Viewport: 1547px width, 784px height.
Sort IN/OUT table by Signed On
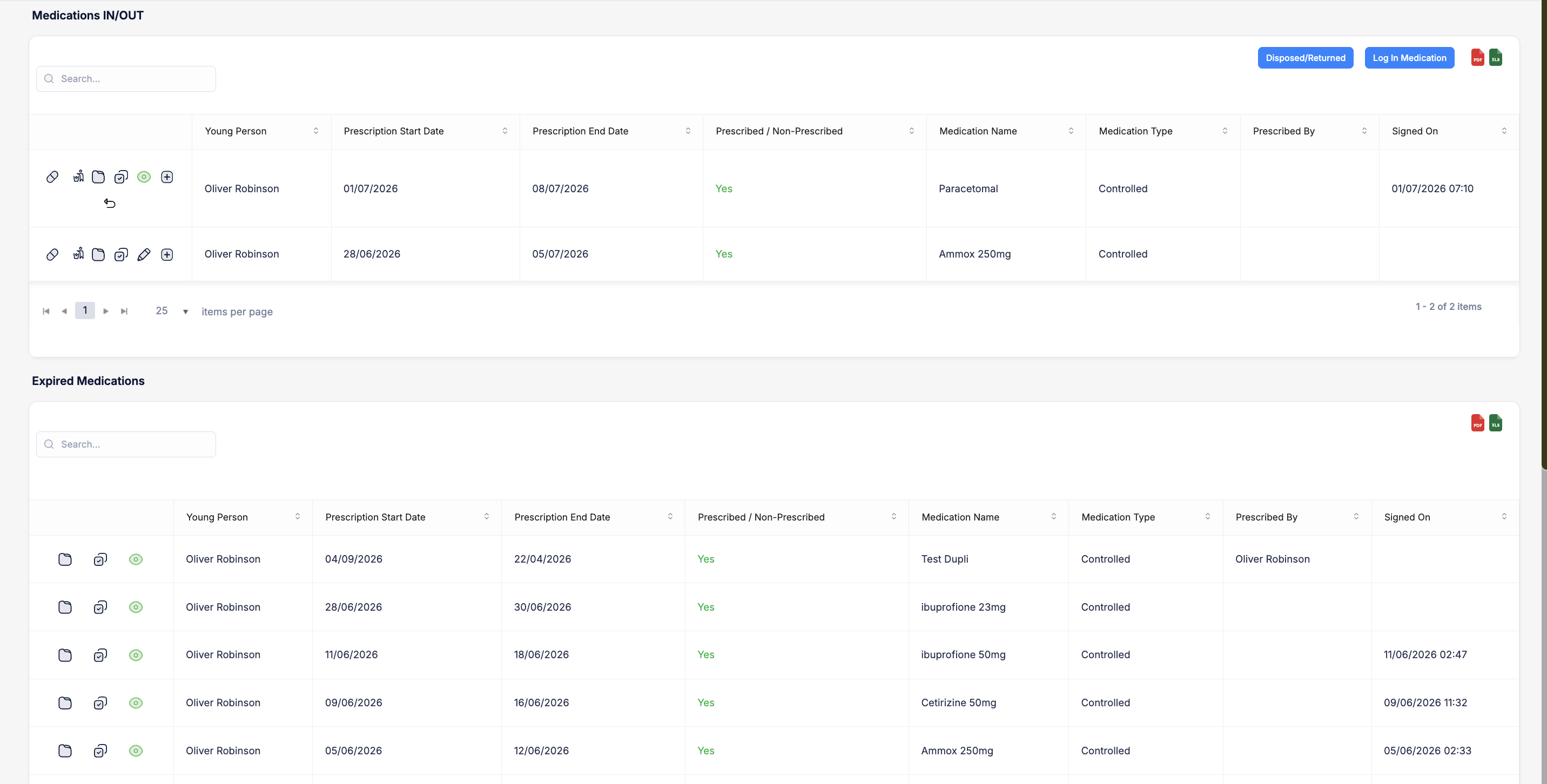tap(1504, 131)
